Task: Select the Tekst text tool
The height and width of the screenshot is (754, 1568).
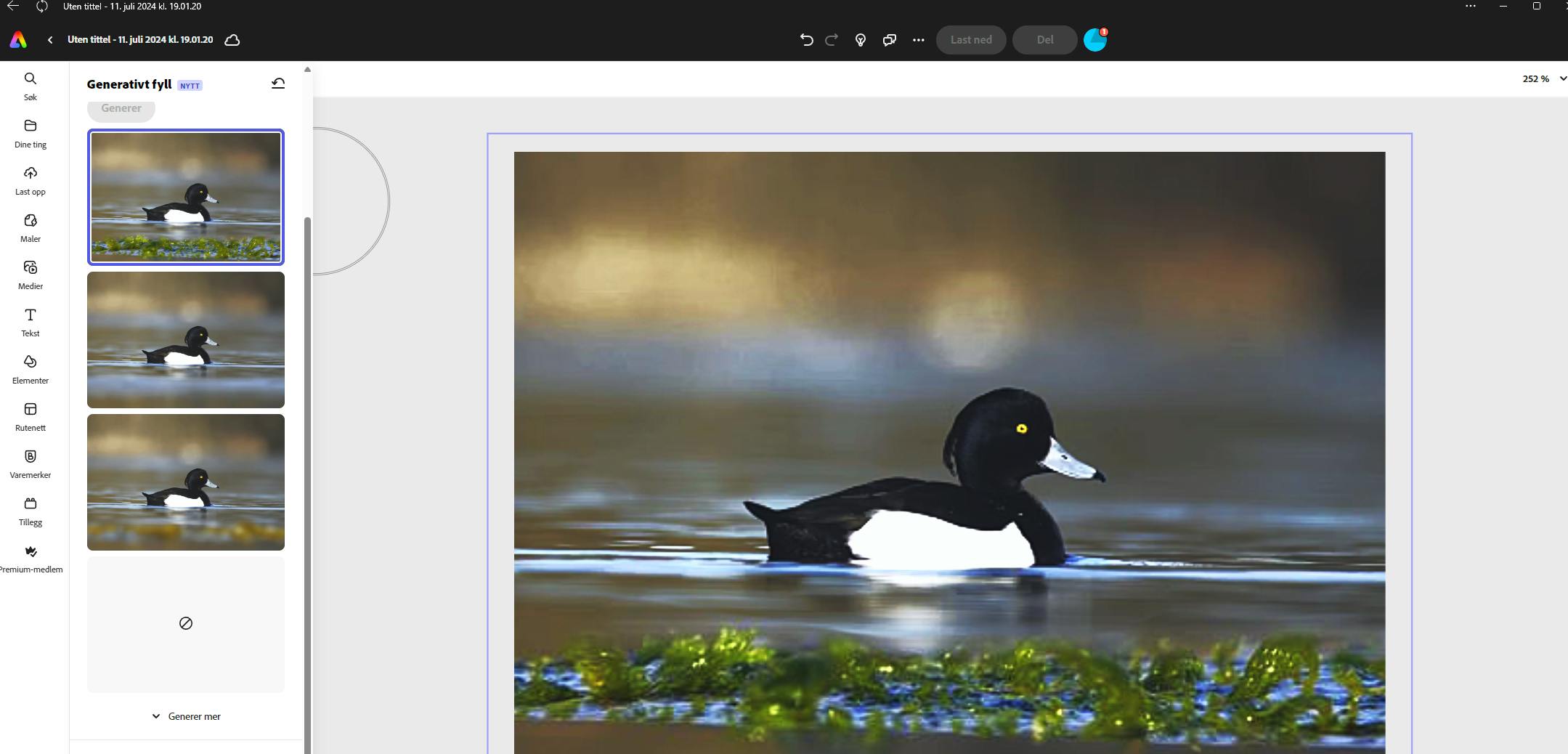Action: click(x=31, y=323)
